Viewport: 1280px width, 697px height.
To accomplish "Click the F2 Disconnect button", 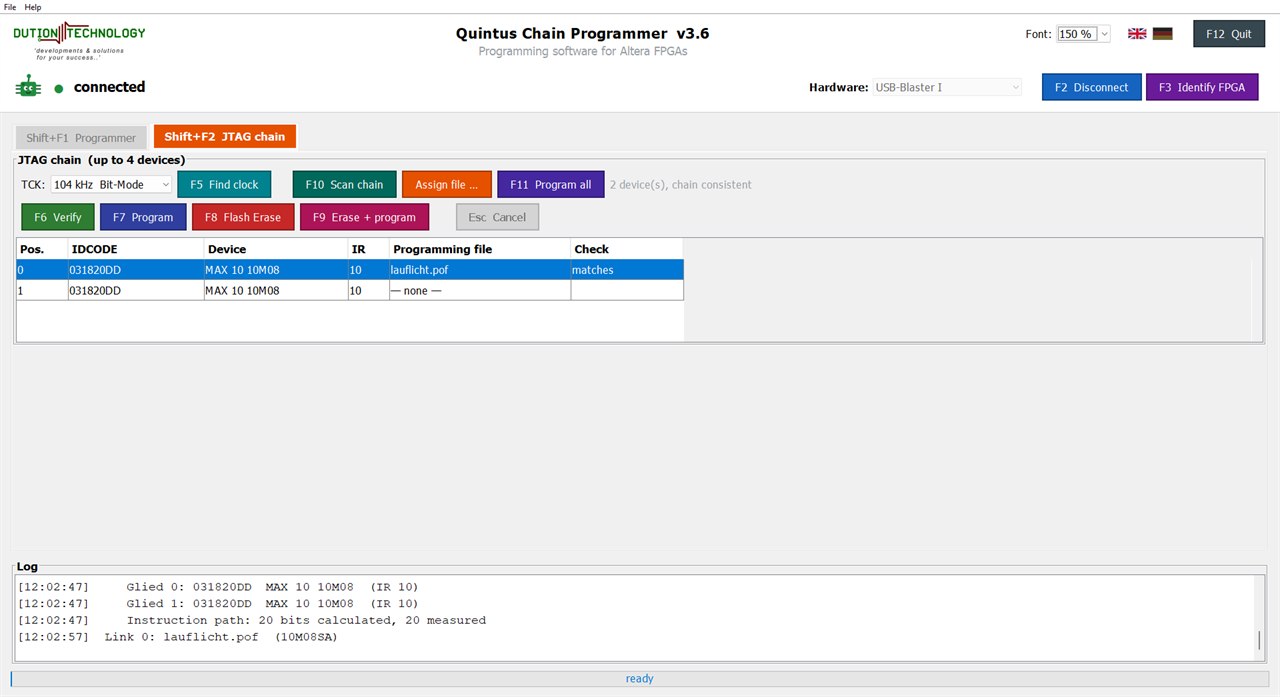I will [1091, 87].
